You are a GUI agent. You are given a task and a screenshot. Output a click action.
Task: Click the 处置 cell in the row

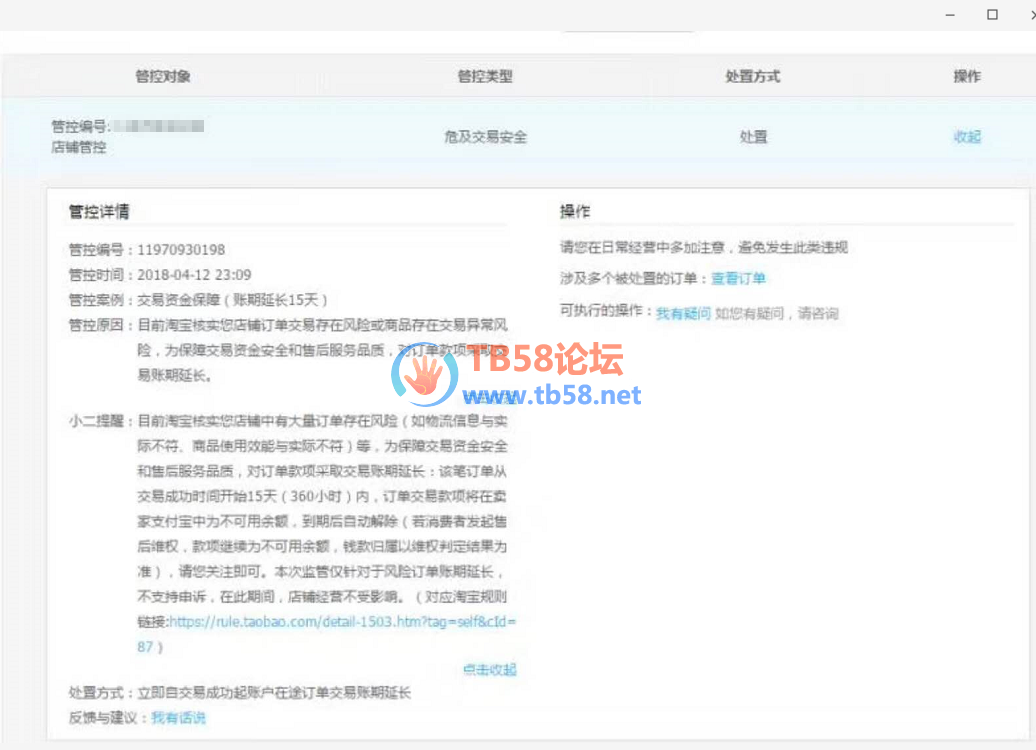coord(753,137)
